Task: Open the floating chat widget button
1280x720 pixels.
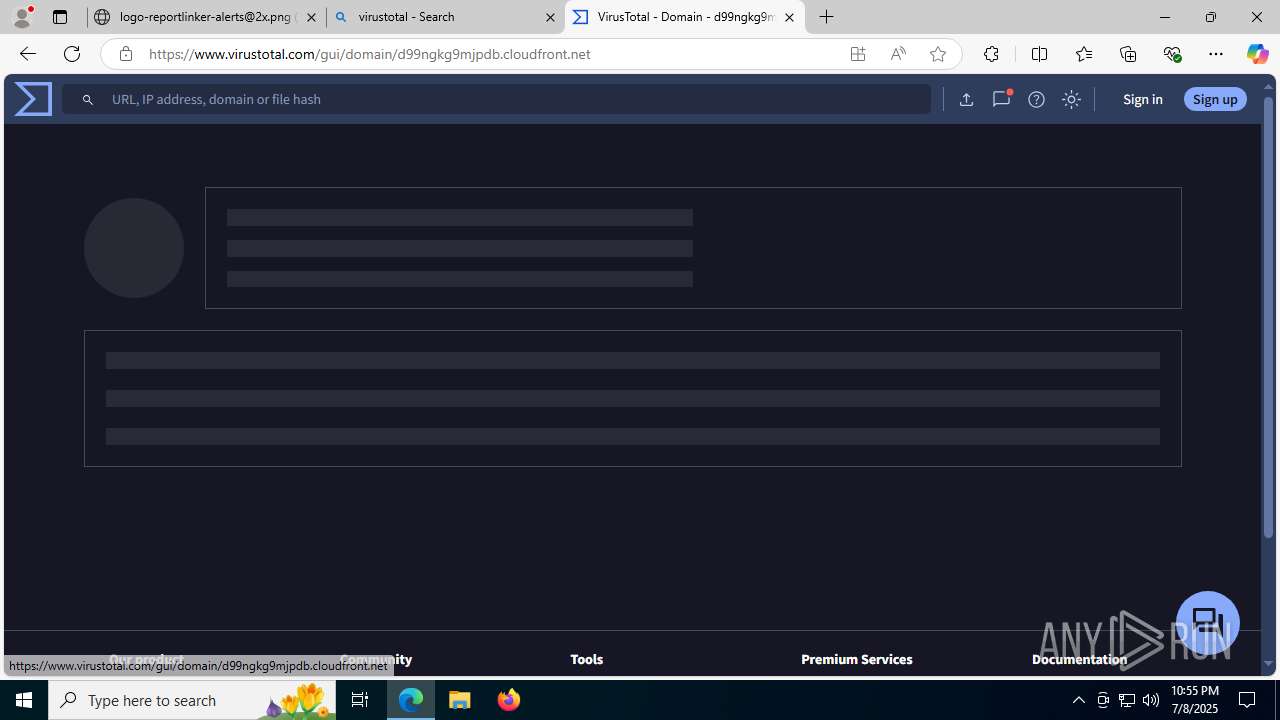Action: [1208, 622]
